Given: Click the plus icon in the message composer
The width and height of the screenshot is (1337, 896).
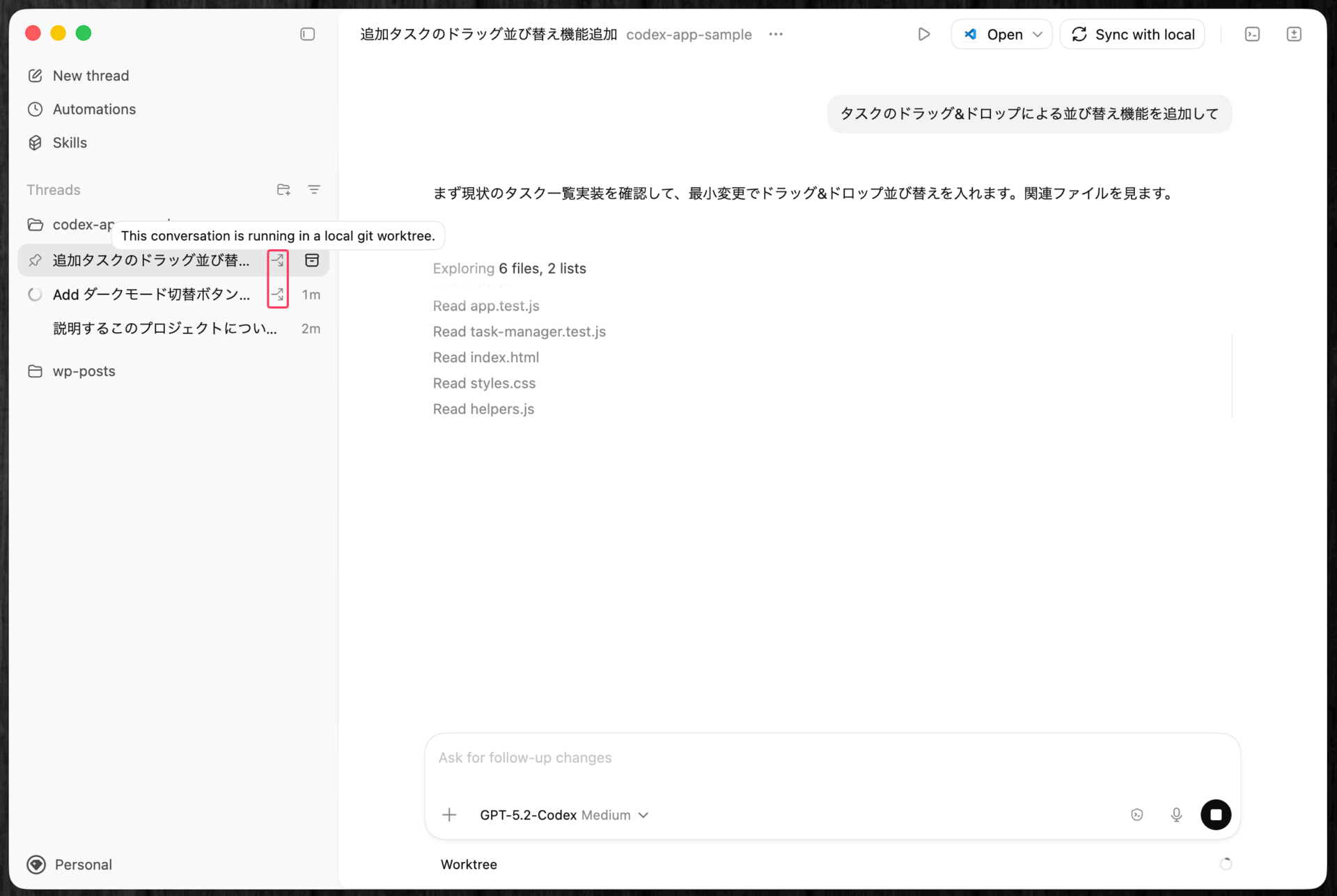Looking at the screenshot, I should point(449,815).
